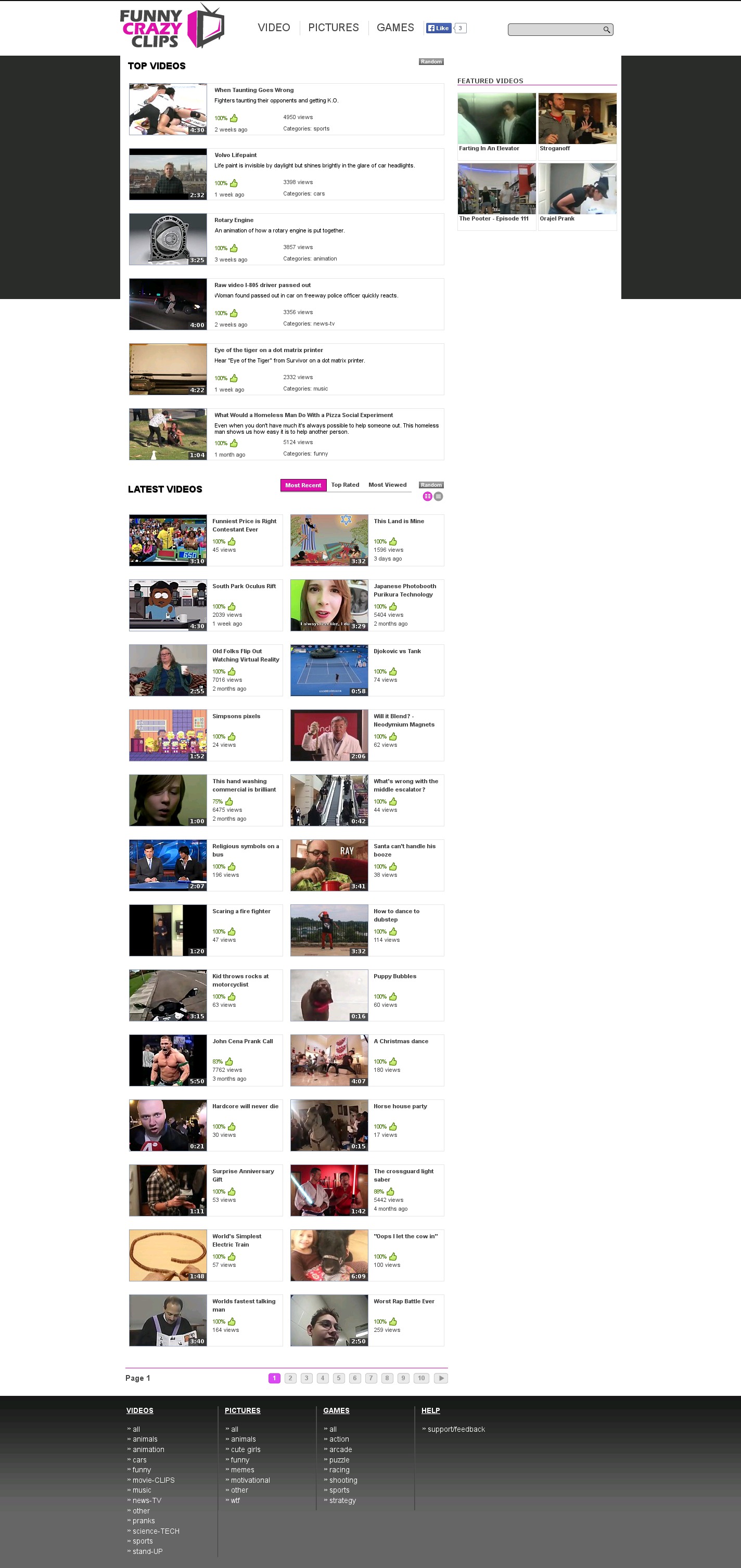Open the VIDEO menu

click(x=274, y=28)
